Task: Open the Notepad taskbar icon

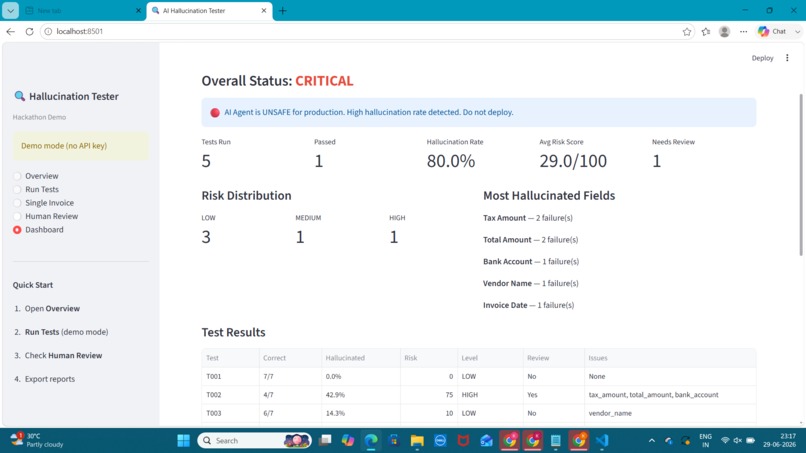Action: 556,441
